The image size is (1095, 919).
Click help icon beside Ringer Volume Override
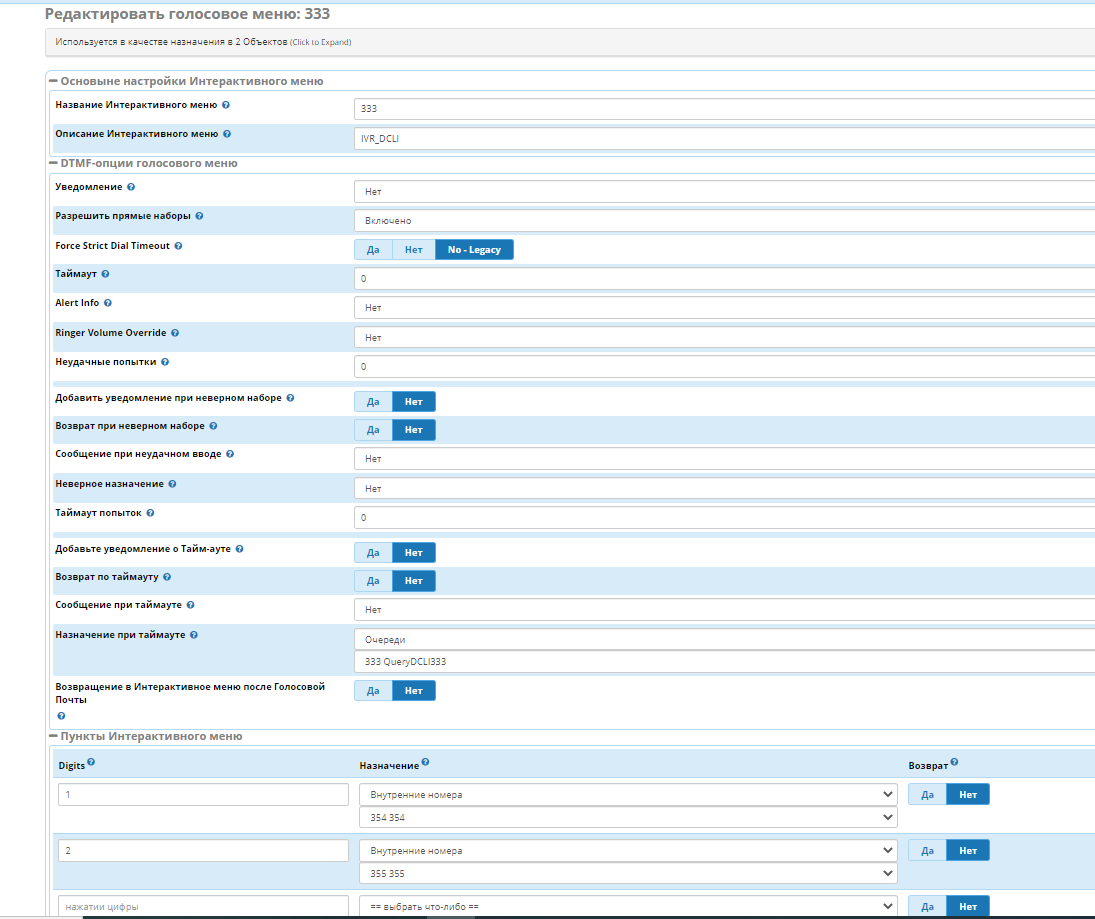pos(175,333)
